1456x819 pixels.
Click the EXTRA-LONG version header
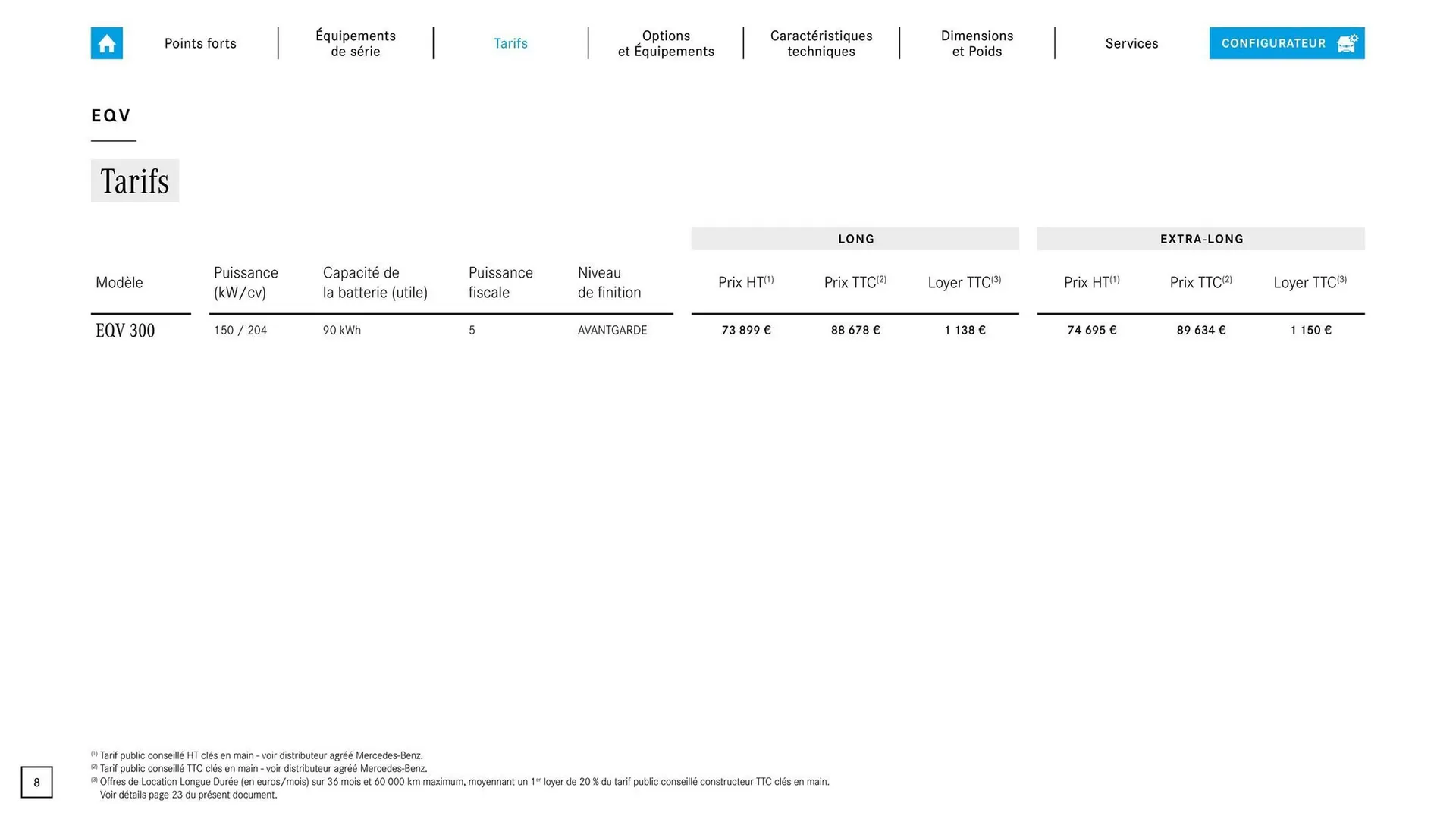tap(1201, 239)
